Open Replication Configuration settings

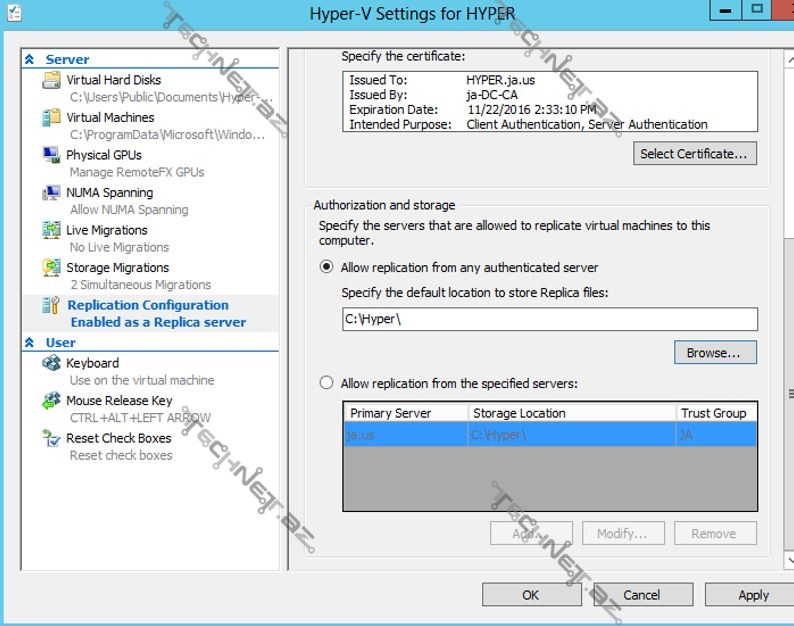147,305
